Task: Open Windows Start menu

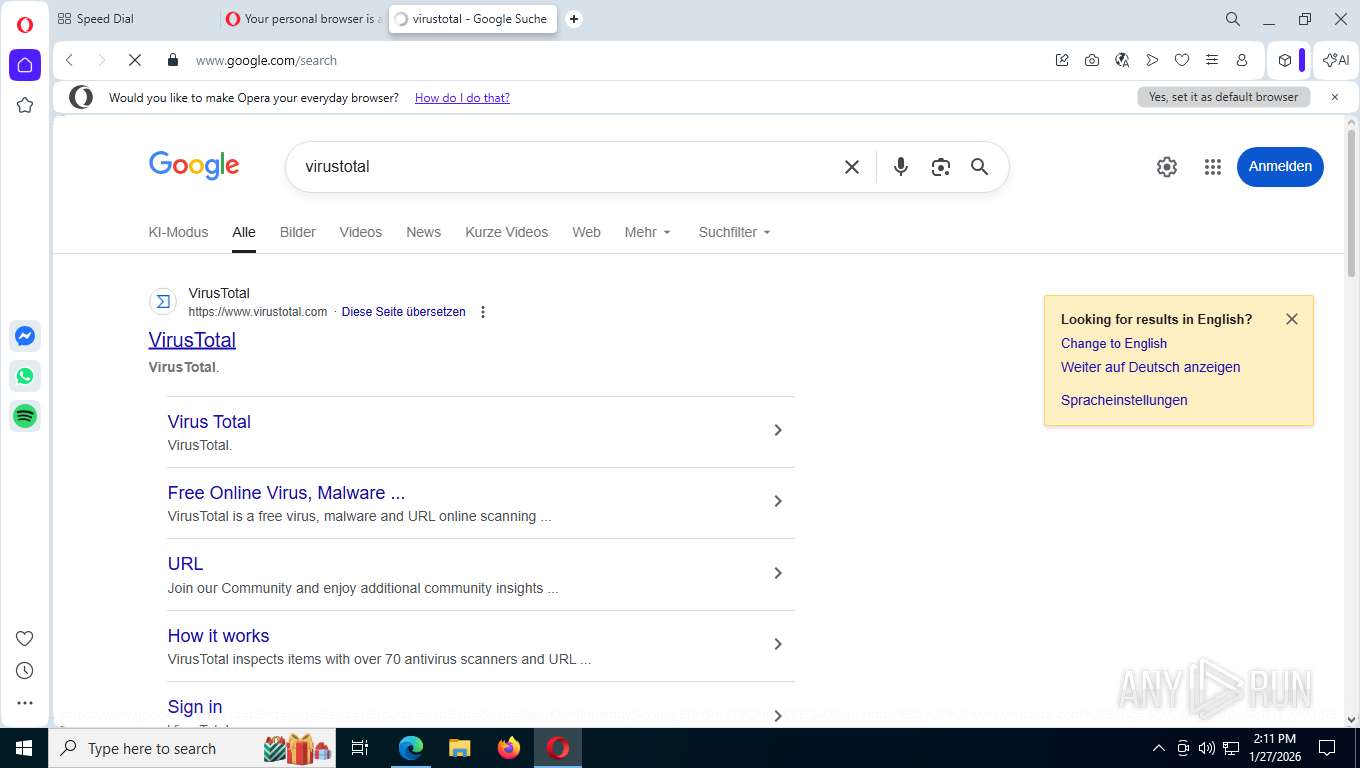Action: (24, 748)
